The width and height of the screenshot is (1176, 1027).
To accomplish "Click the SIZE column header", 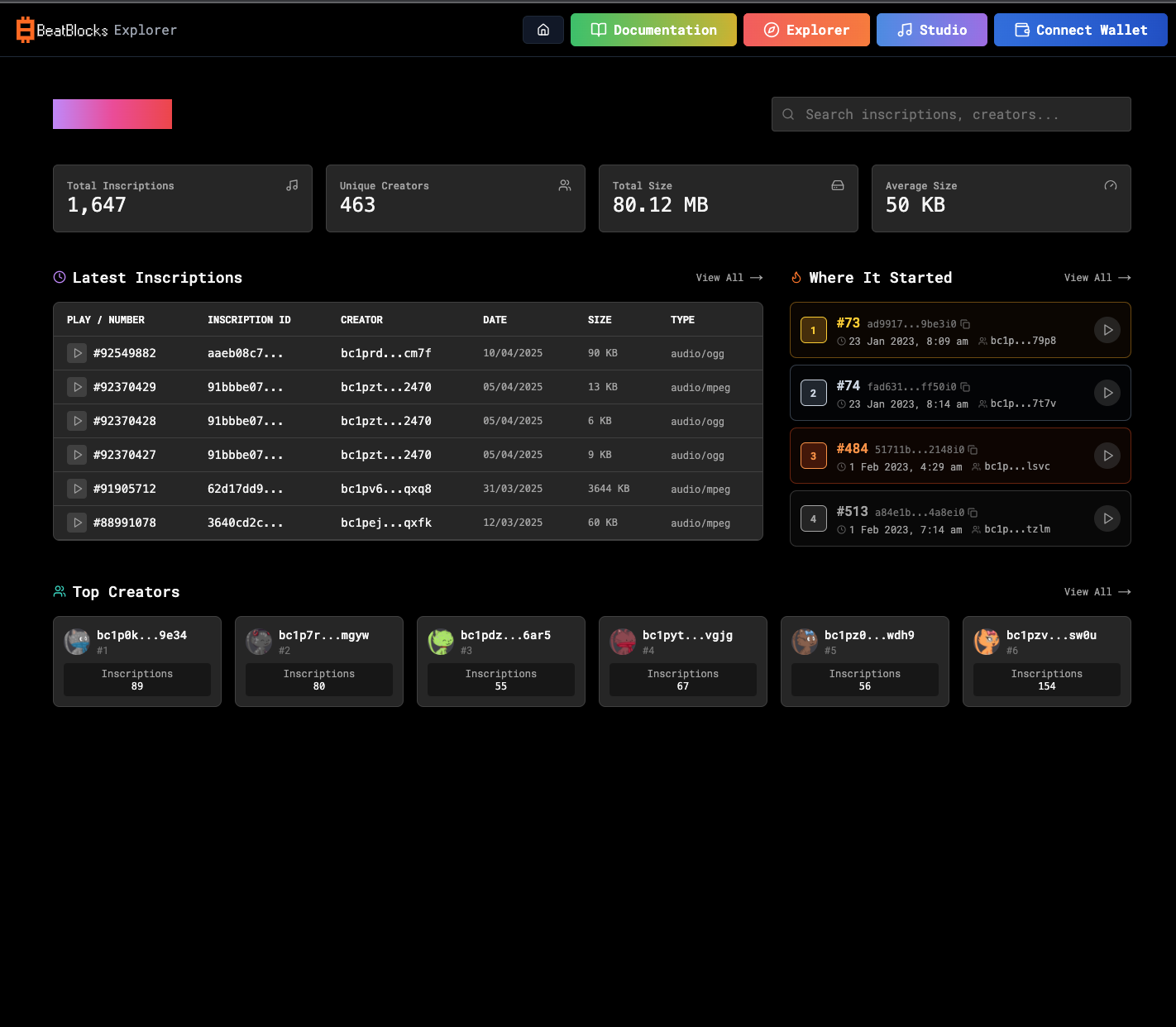I will point(600,320).
